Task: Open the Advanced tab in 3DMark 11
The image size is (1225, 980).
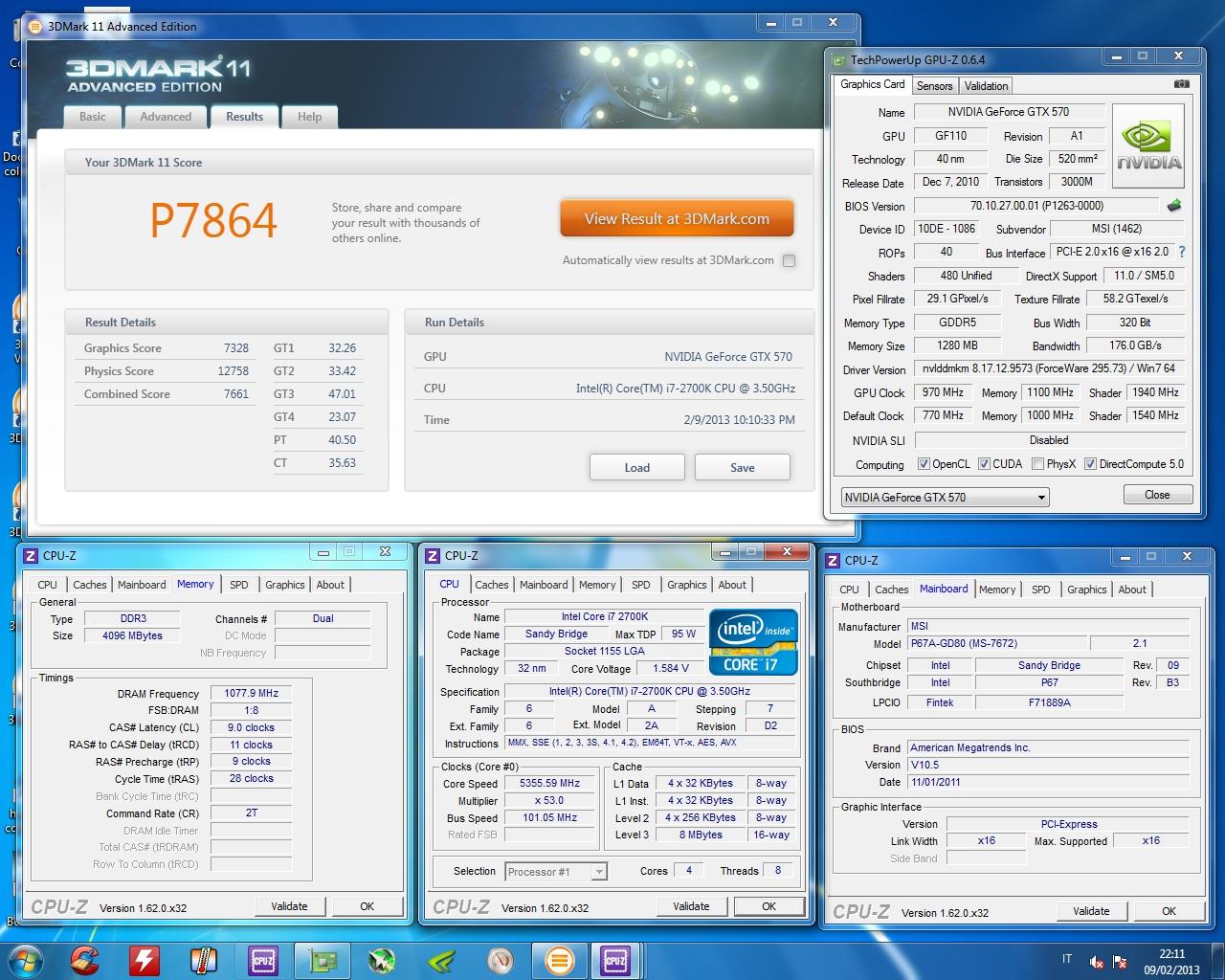Action: pos(166,117)
